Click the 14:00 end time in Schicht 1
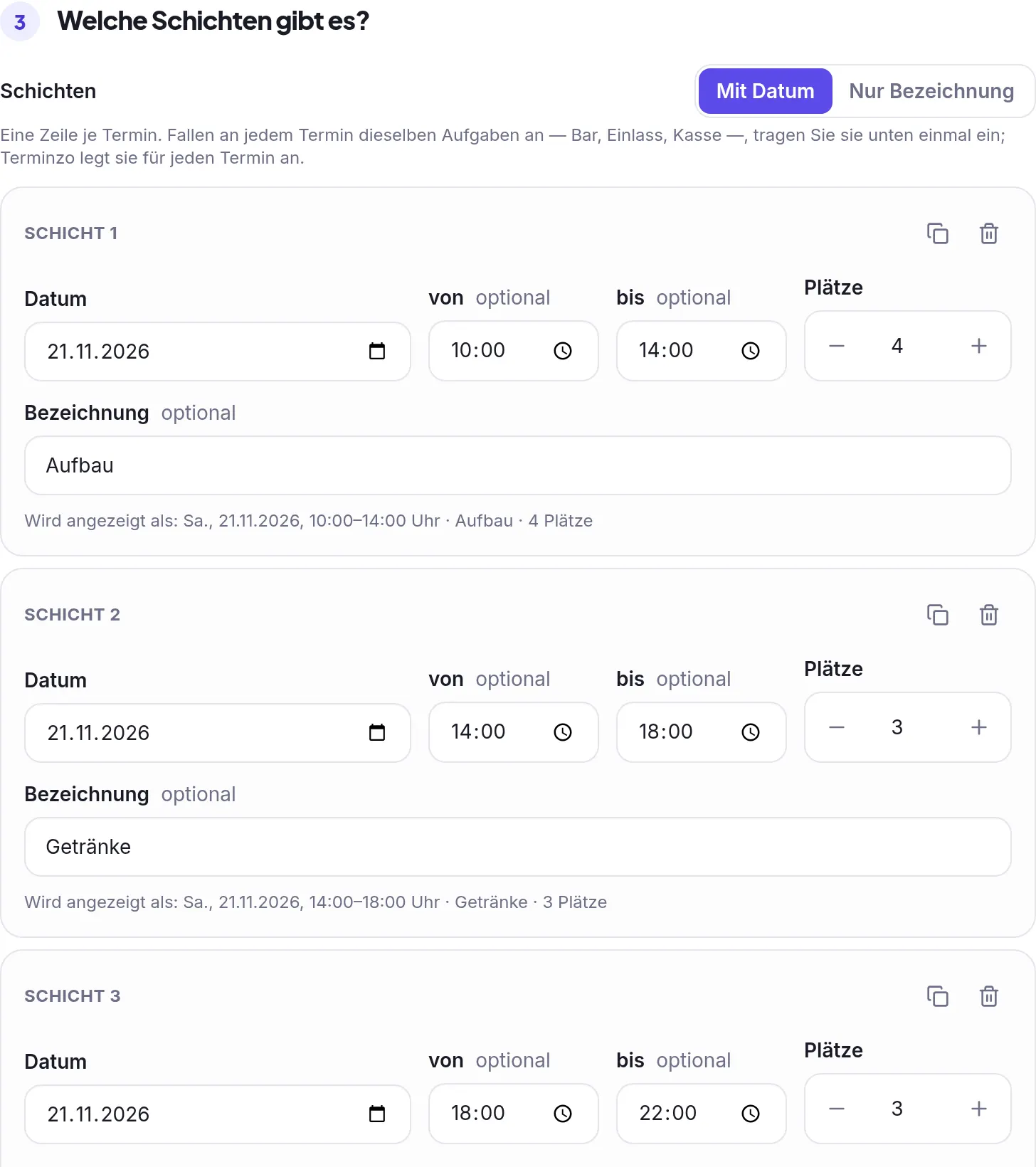Screen dimensions: 1036x1167 (x=666, y=350)
